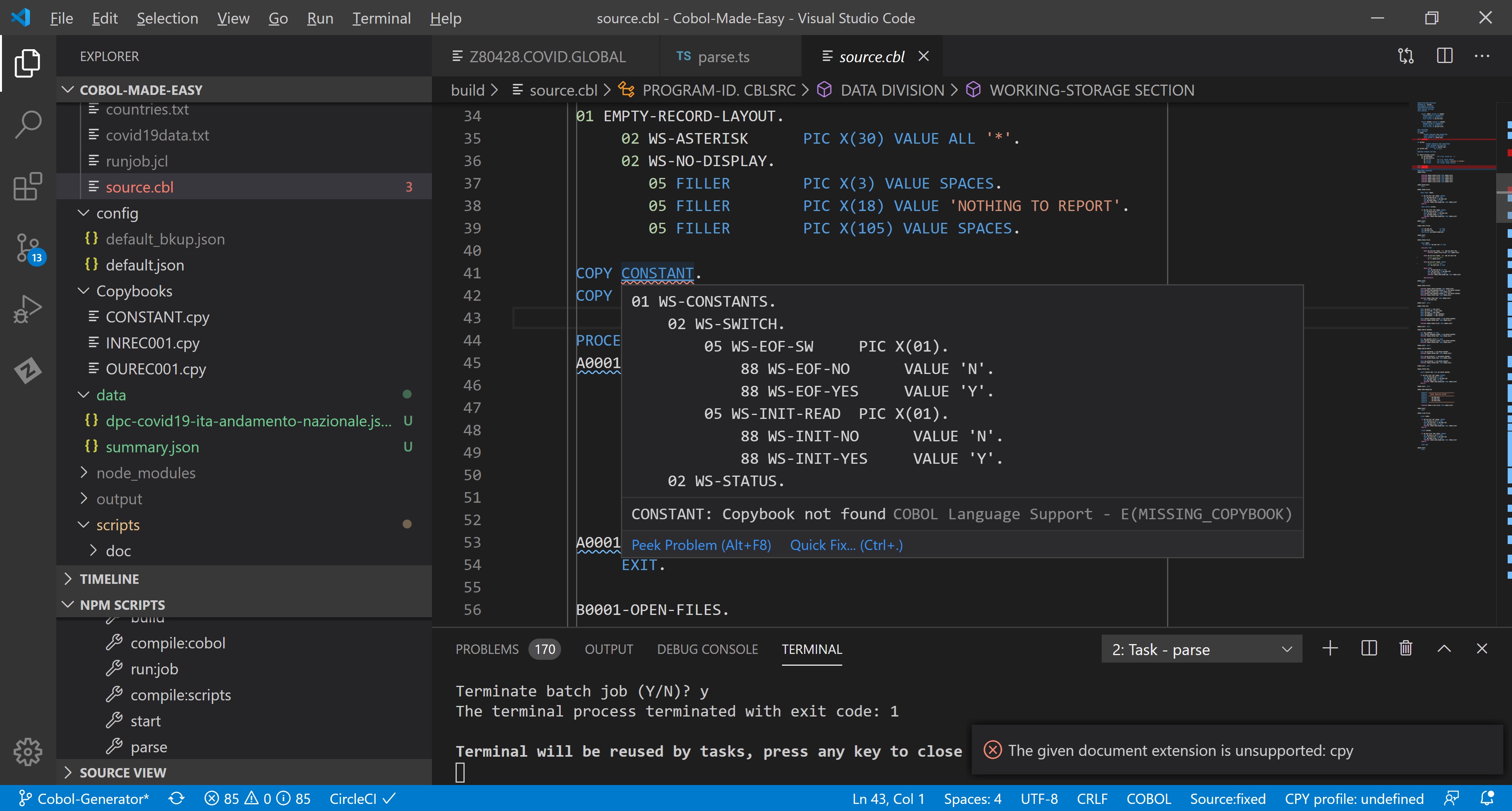This screenshot has height=811, width=1512.
Task: Click the Quick Fix link in hover
Action: coord(846,545)
